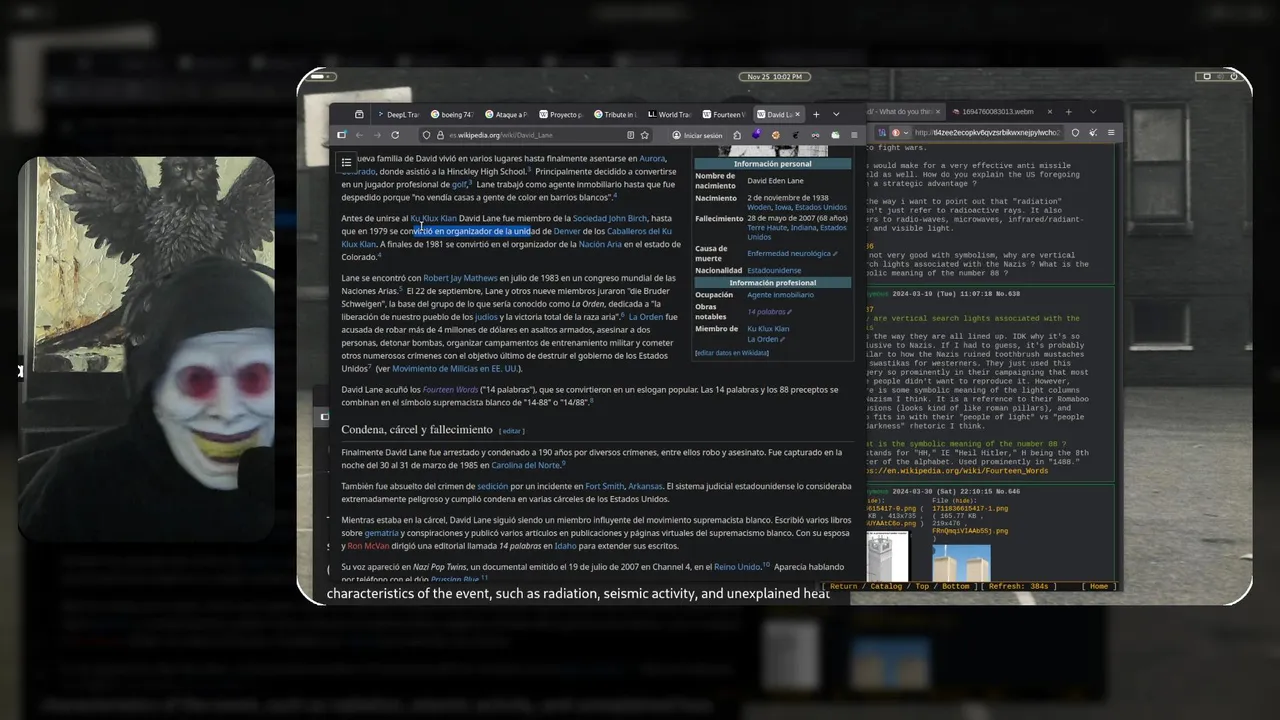
Task: Click the sidebar toggle icon left of back arrow
Action: click(x=342, y=135)
